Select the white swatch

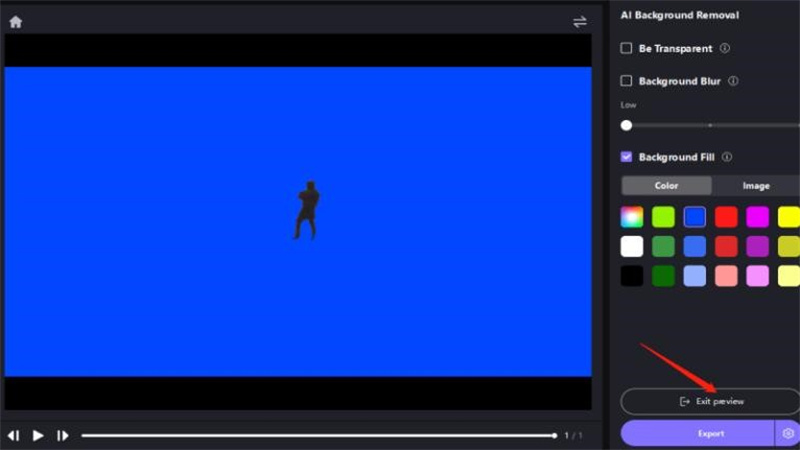point(632,247)
